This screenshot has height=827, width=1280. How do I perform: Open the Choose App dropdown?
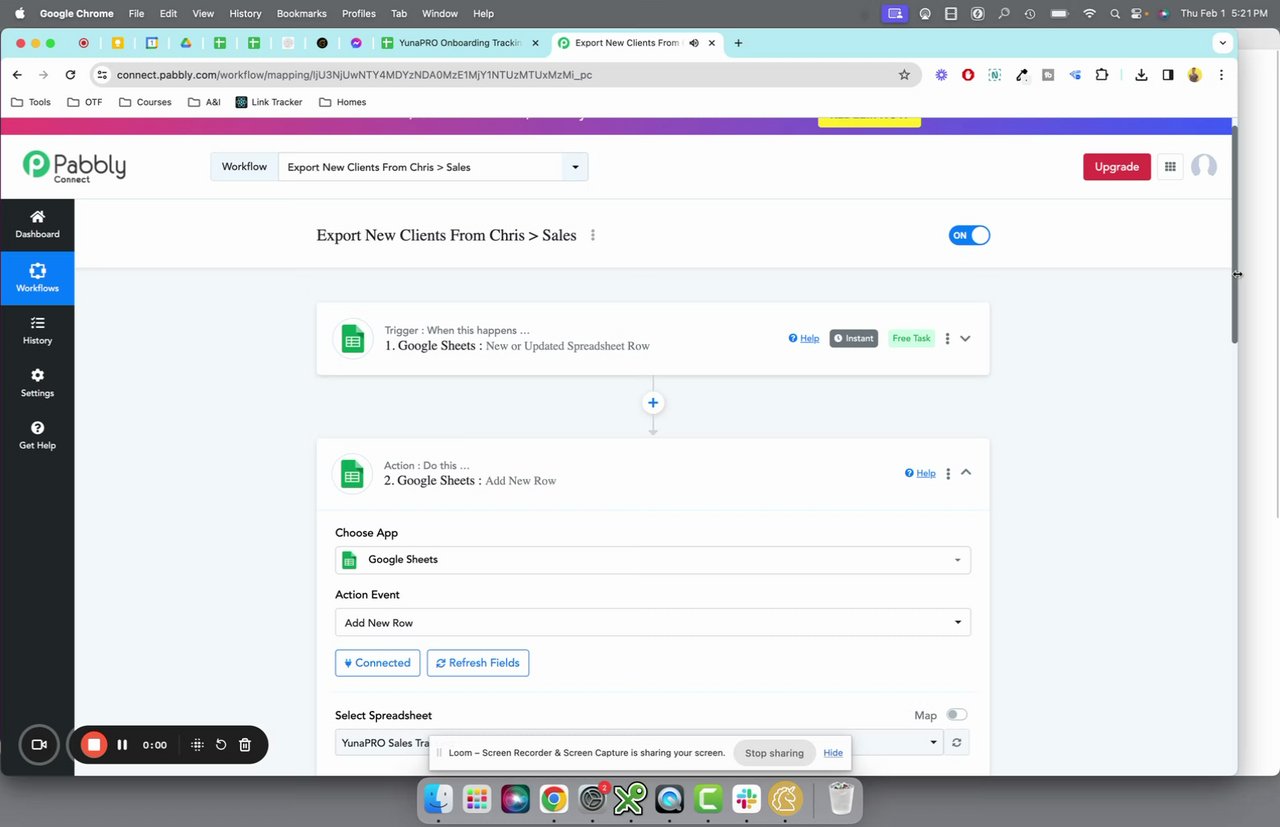click(653, 560)
